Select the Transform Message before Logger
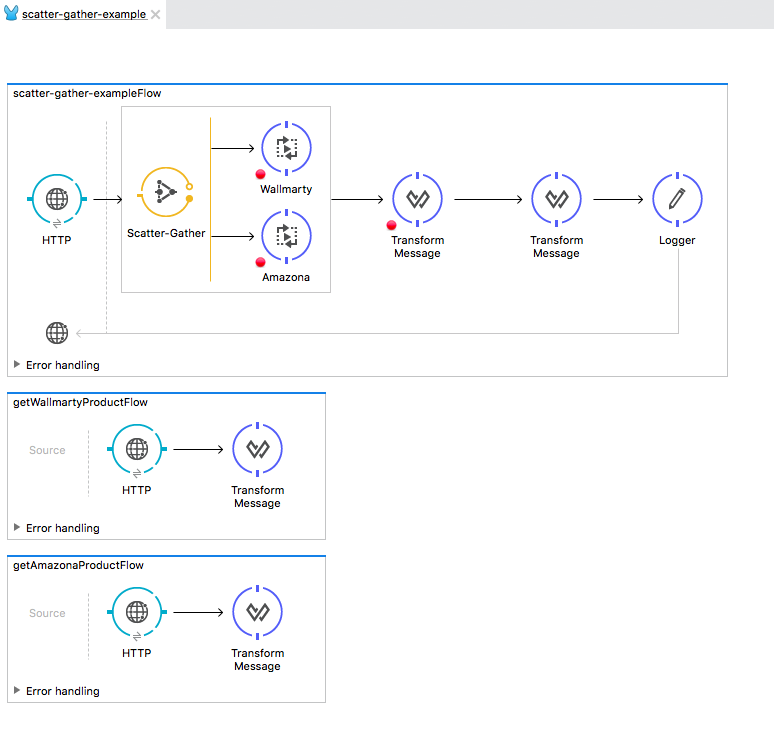Viewport: 774px width, 737px height. click(x=557, y=199)
